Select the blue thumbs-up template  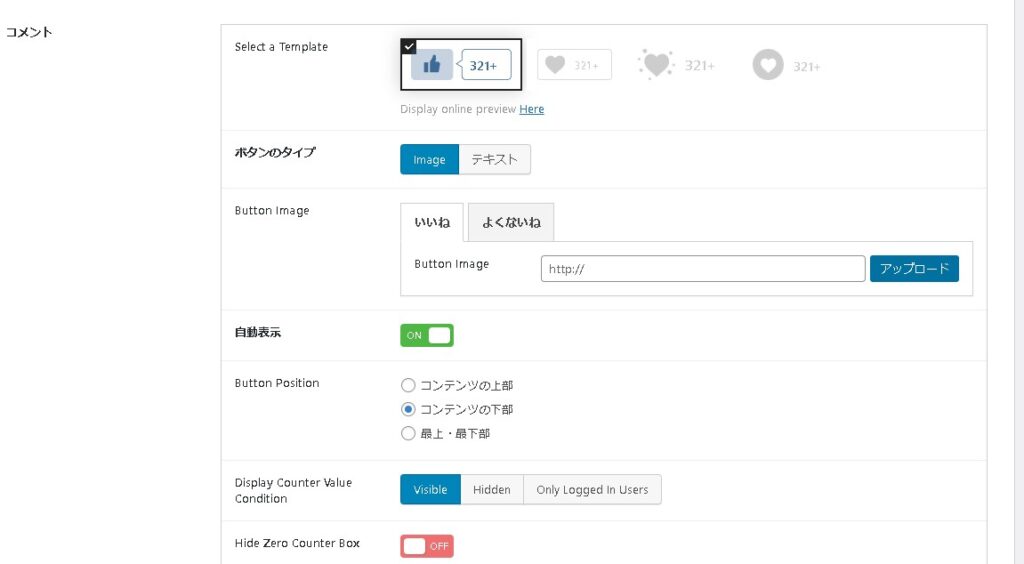[432, 65]
